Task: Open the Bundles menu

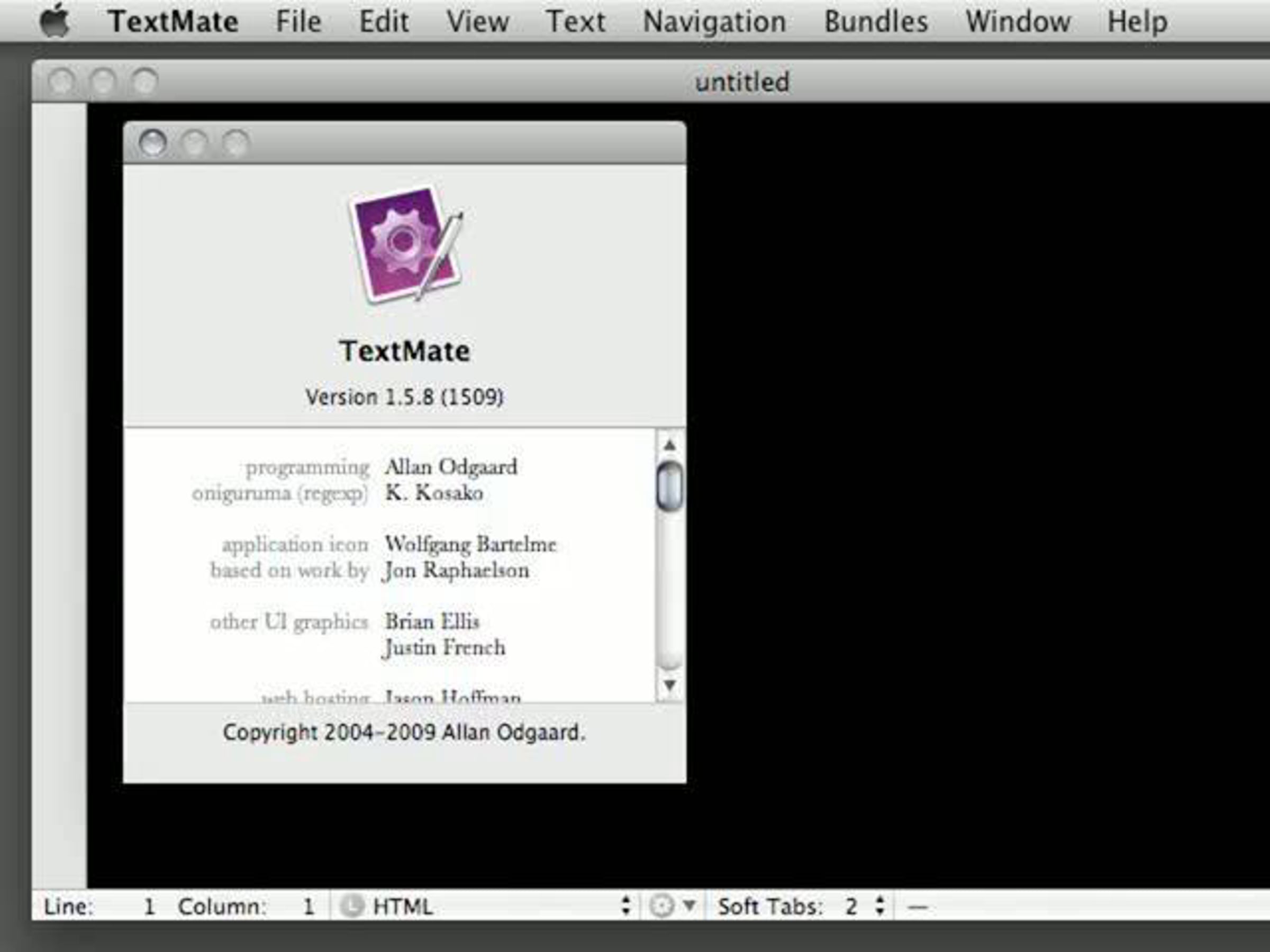Action: click(876, 22)
